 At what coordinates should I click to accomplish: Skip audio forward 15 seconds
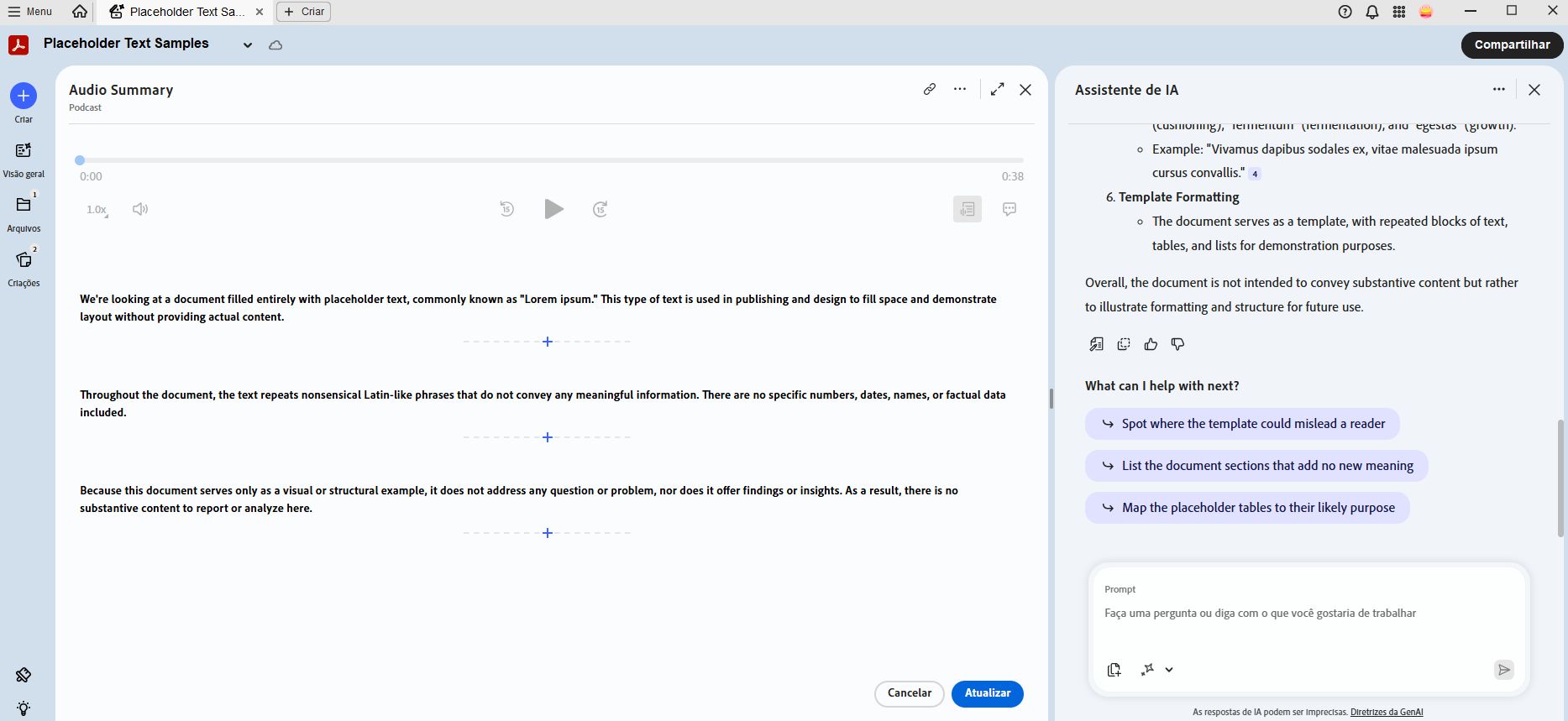click(600, 209)
